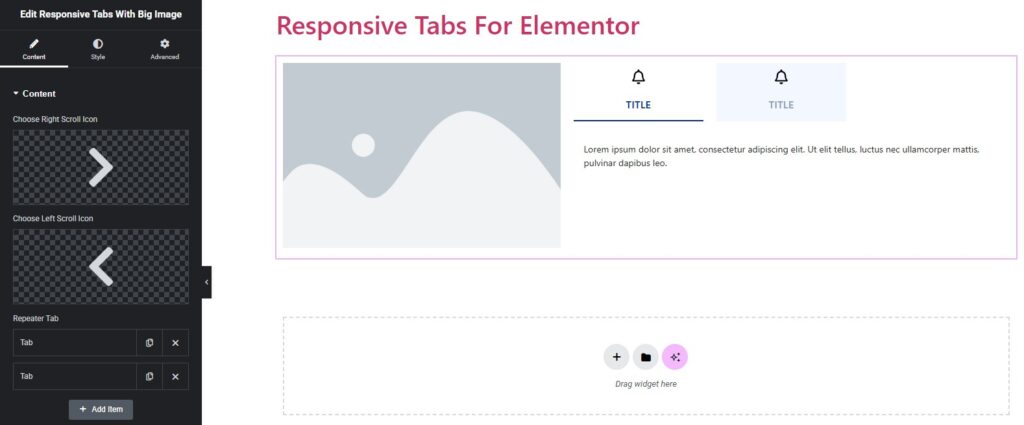Viewport: 1024px width, 425px height.
Task: Duplicate the second Tab repeater item
Action: tap(149, 376)
